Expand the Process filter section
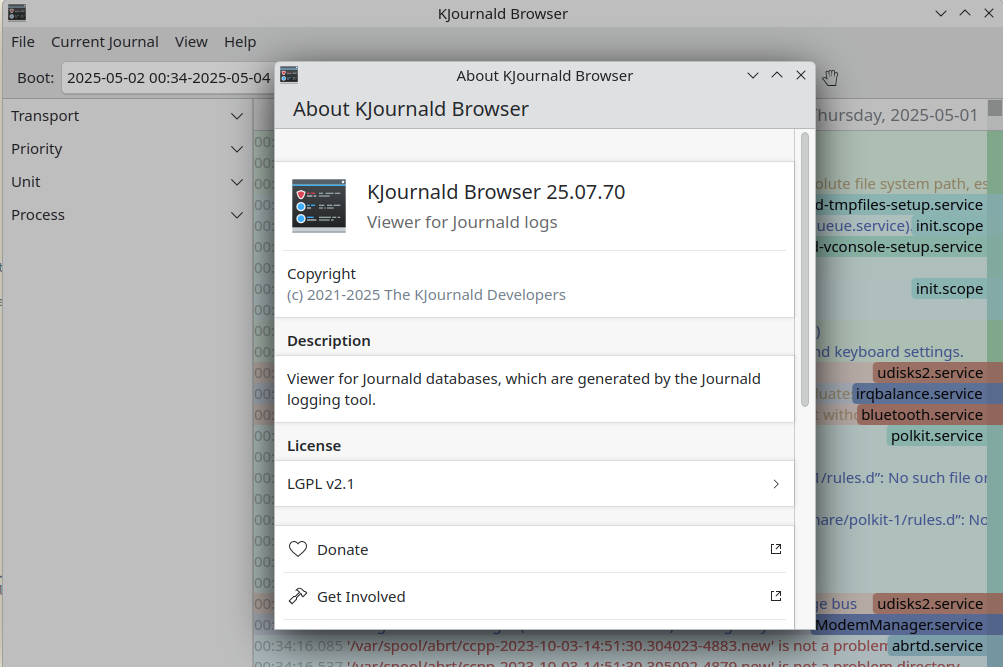This screenshot has width=1003, height=667. click(236, 215)
